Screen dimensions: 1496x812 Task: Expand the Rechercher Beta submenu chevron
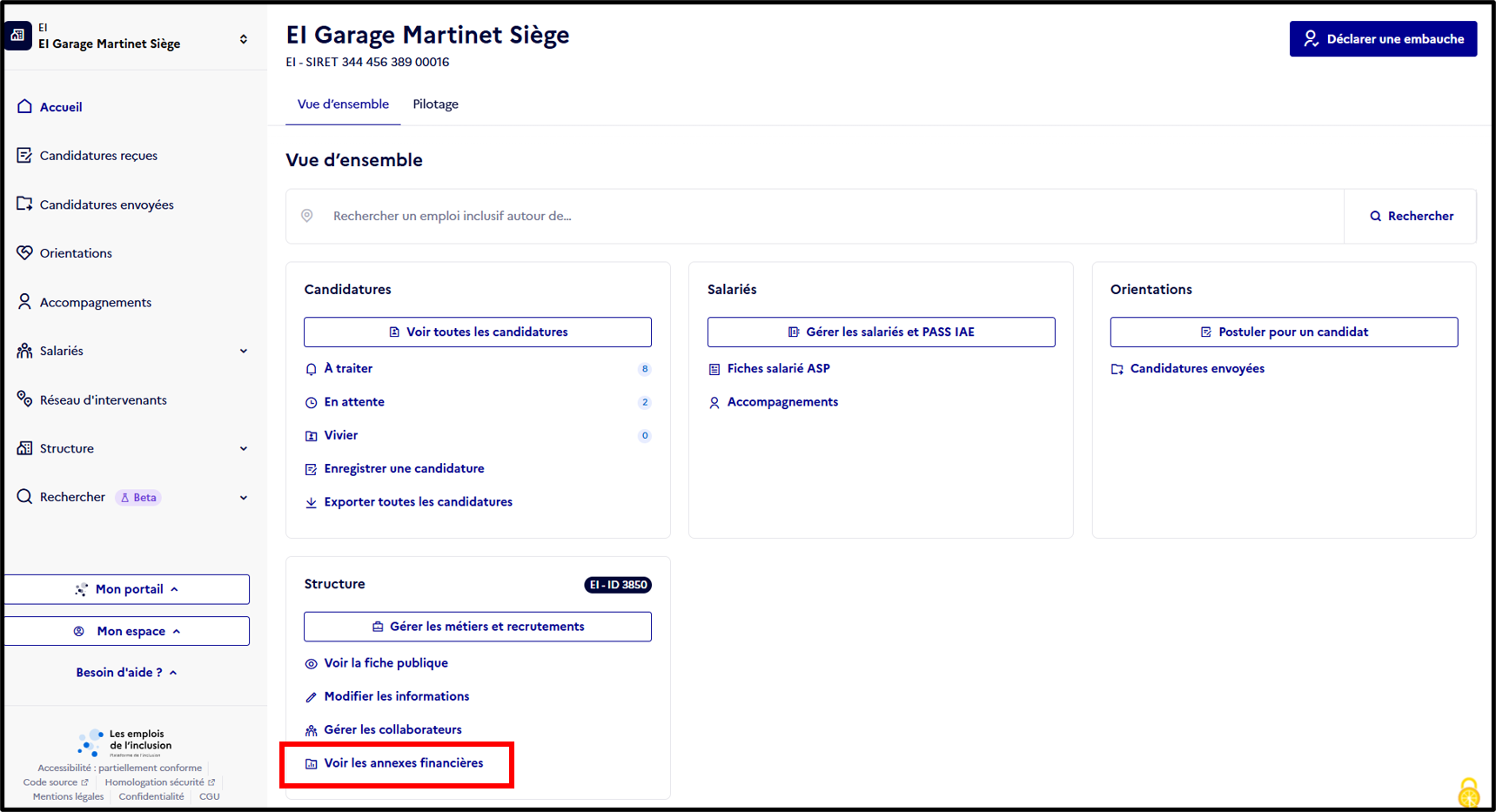pos(244,498)
